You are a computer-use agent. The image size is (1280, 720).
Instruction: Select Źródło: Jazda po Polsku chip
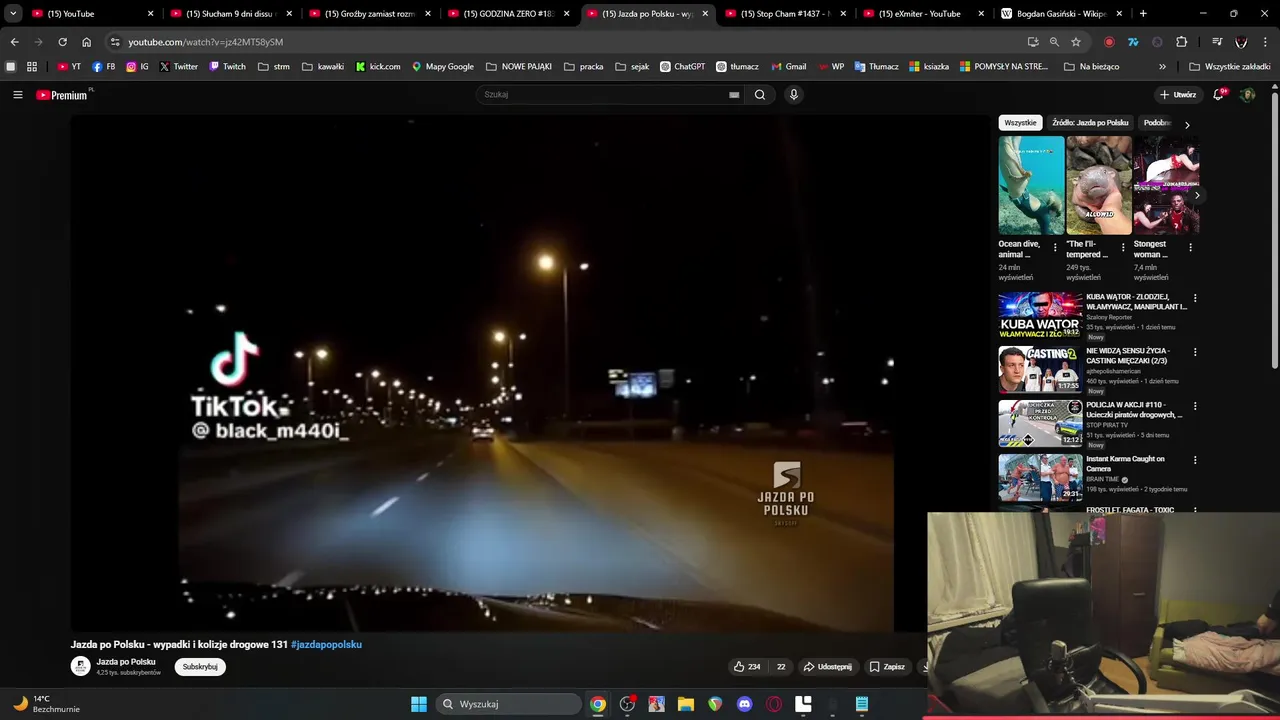[x=1090, y=123]
